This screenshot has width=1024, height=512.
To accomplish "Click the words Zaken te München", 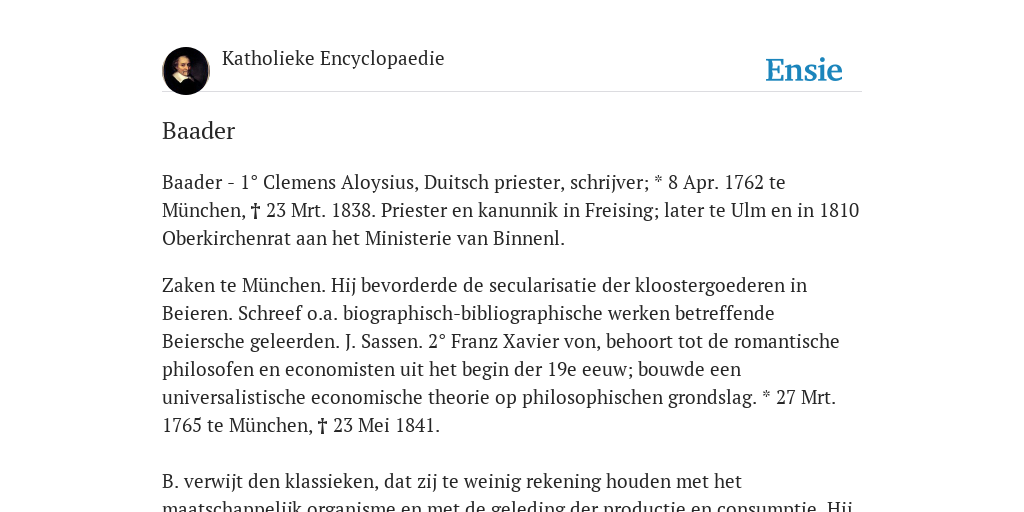I will (x=244, y=285).
